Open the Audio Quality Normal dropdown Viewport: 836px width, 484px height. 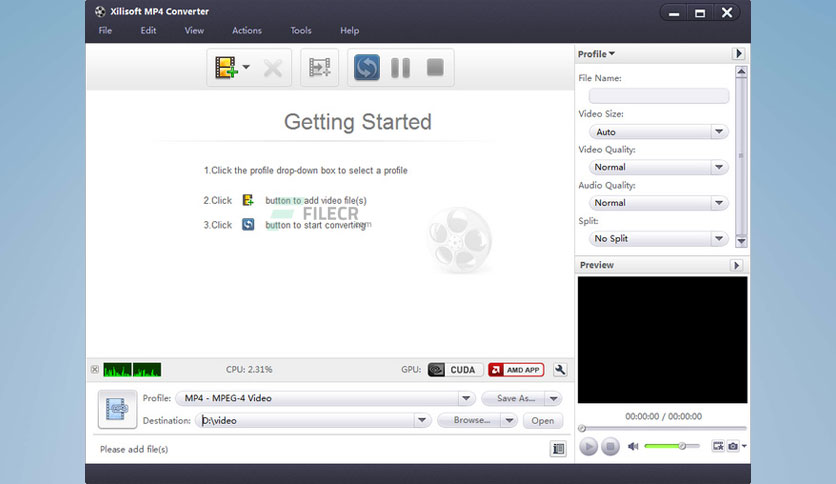[x=658, y=203]
